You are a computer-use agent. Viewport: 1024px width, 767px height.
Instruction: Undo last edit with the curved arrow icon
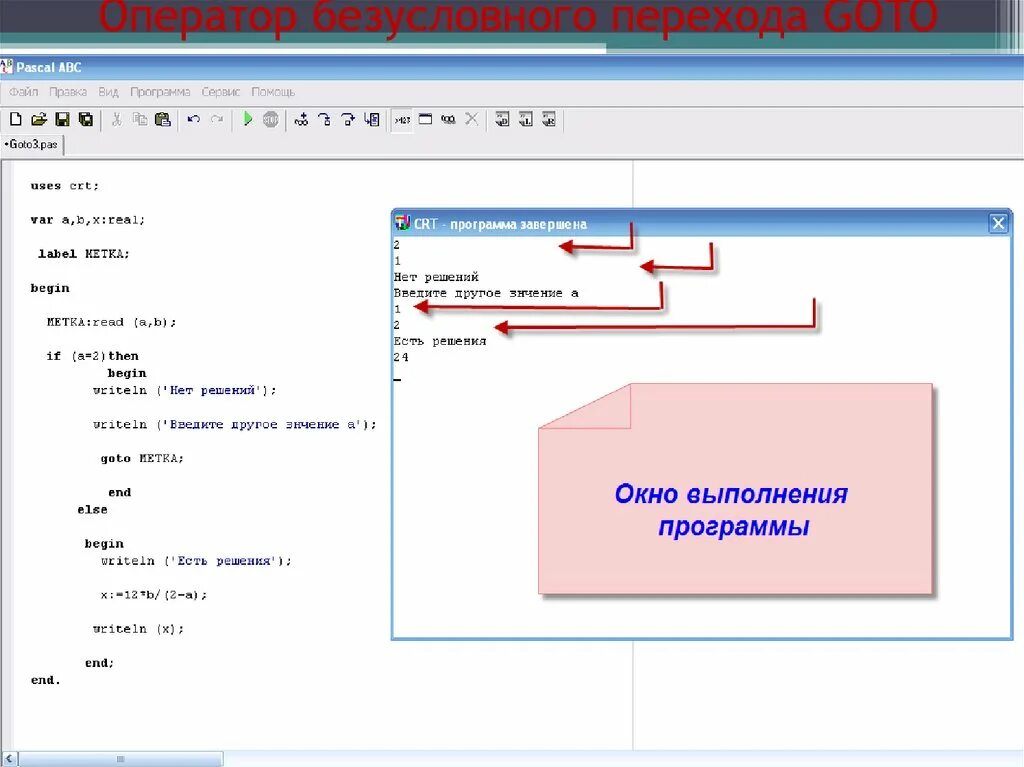(x=193, y=119)
